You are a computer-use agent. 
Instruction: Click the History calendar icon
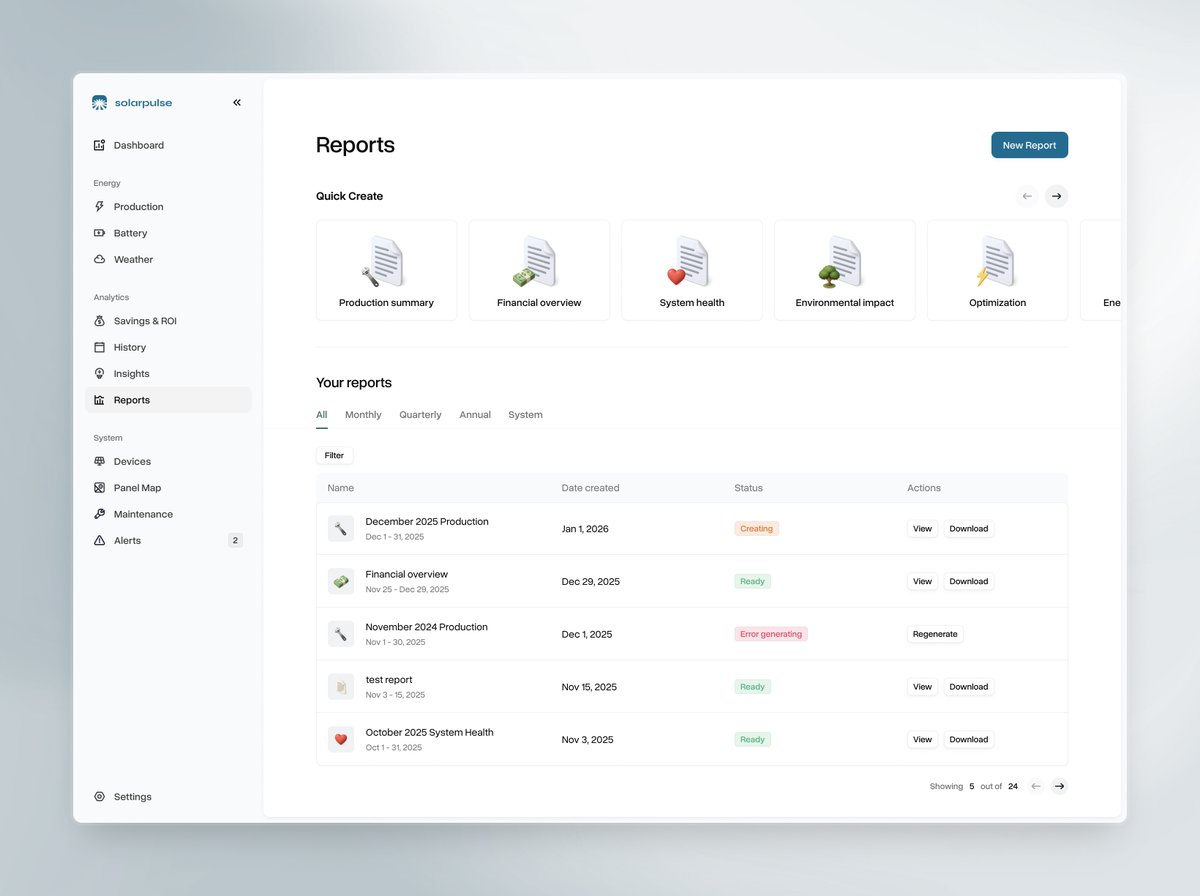(99, 347)
